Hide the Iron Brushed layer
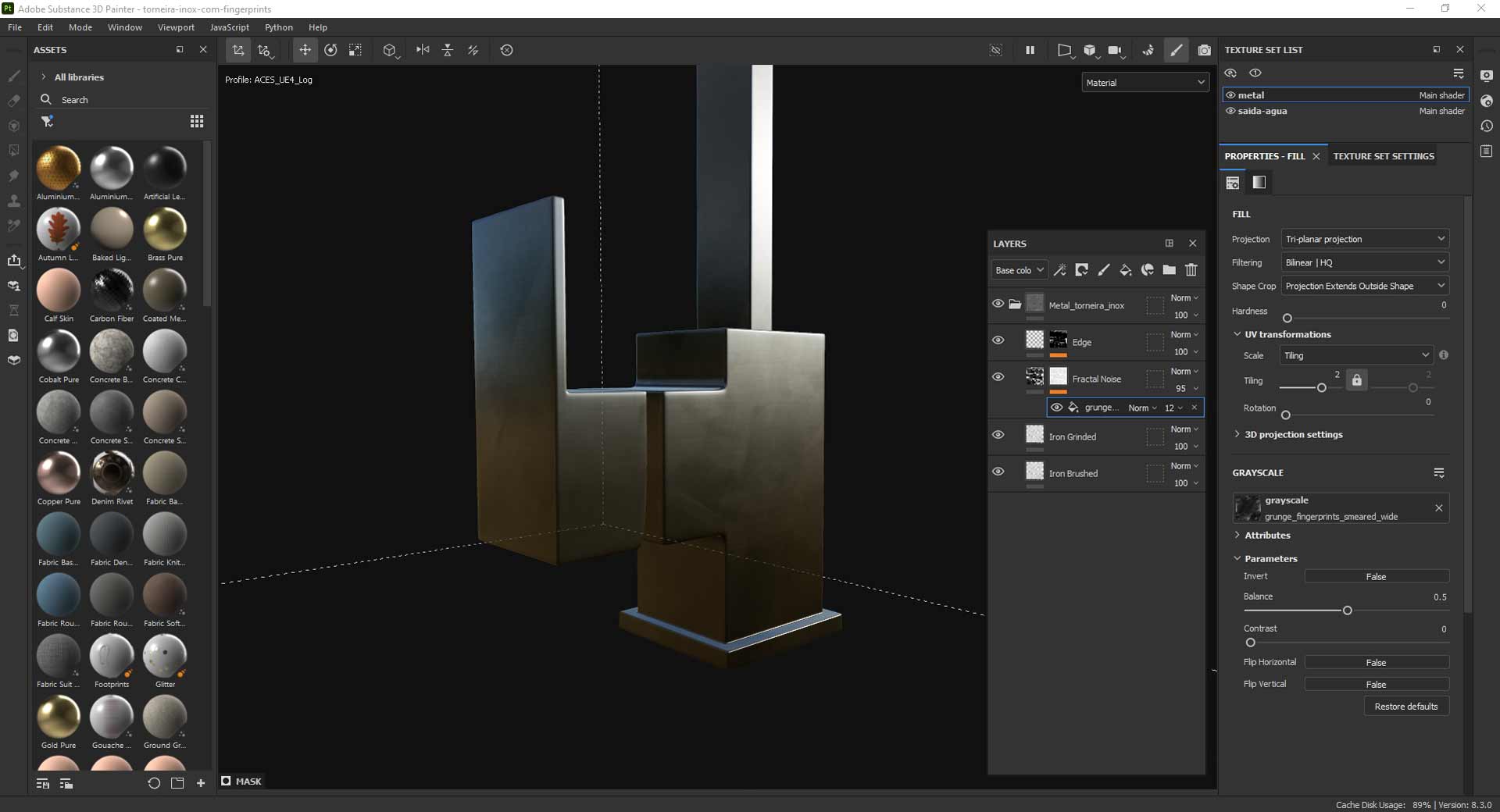Screen dimensions: 1500x812 (x=998, y=472)
